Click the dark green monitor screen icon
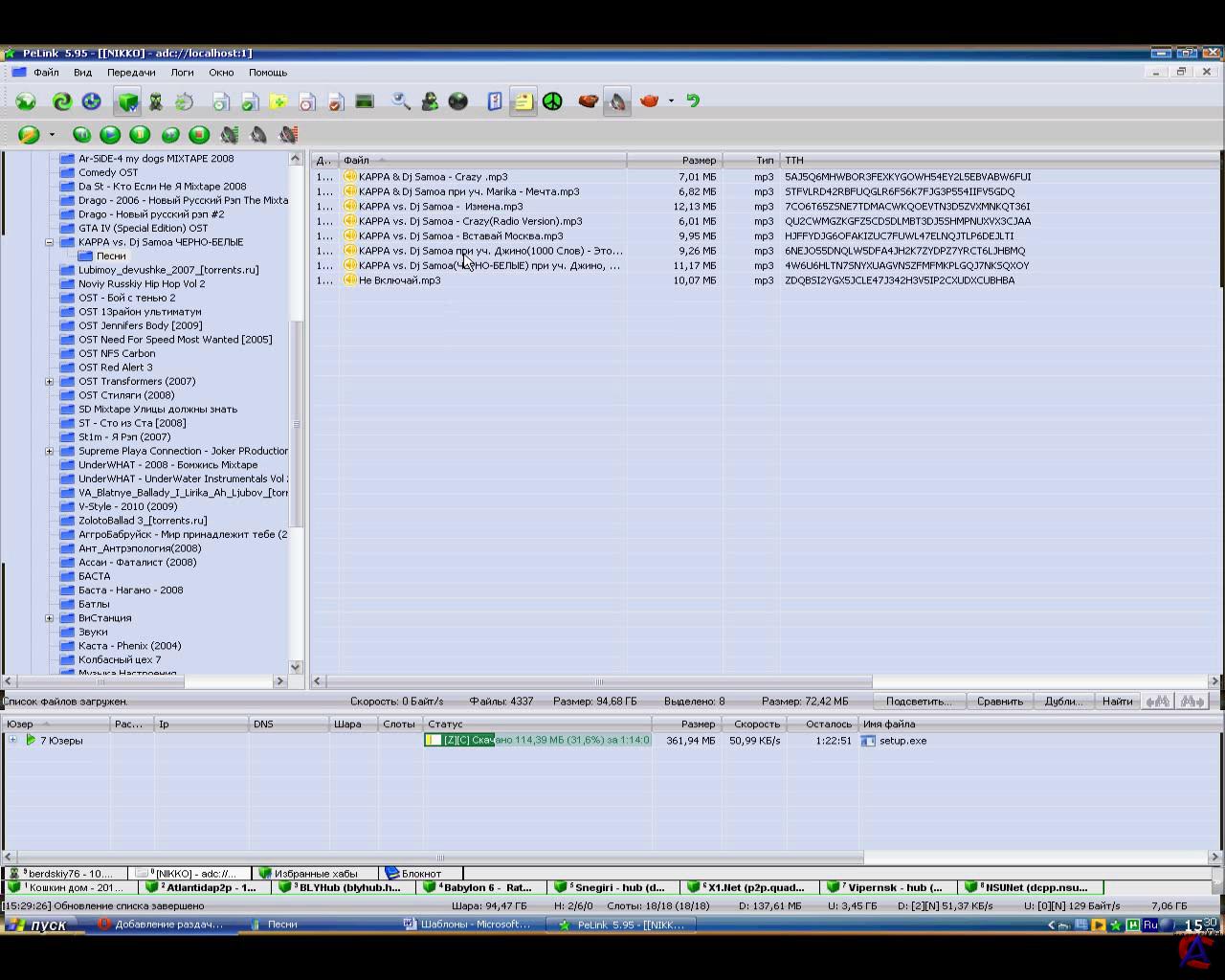 (x=364, y=101)
